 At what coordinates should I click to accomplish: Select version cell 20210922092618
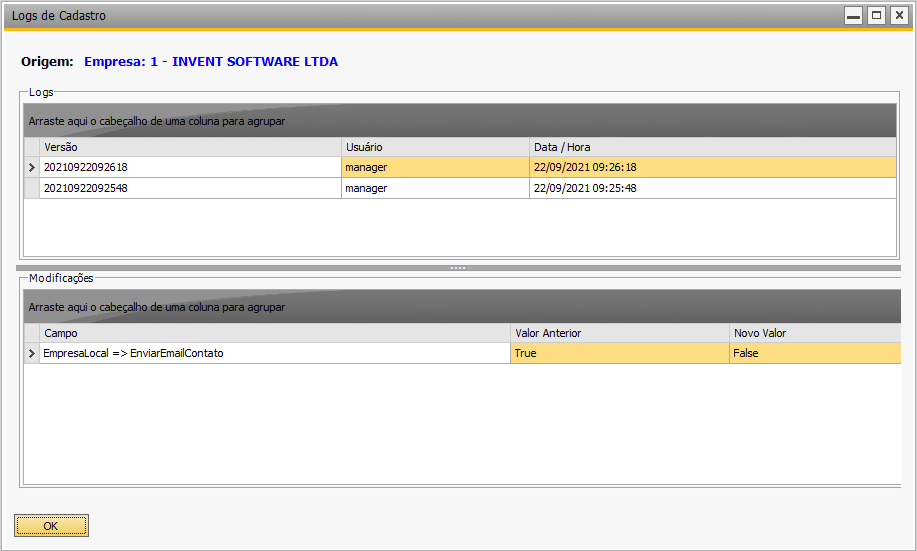click(x=190, y=167)
